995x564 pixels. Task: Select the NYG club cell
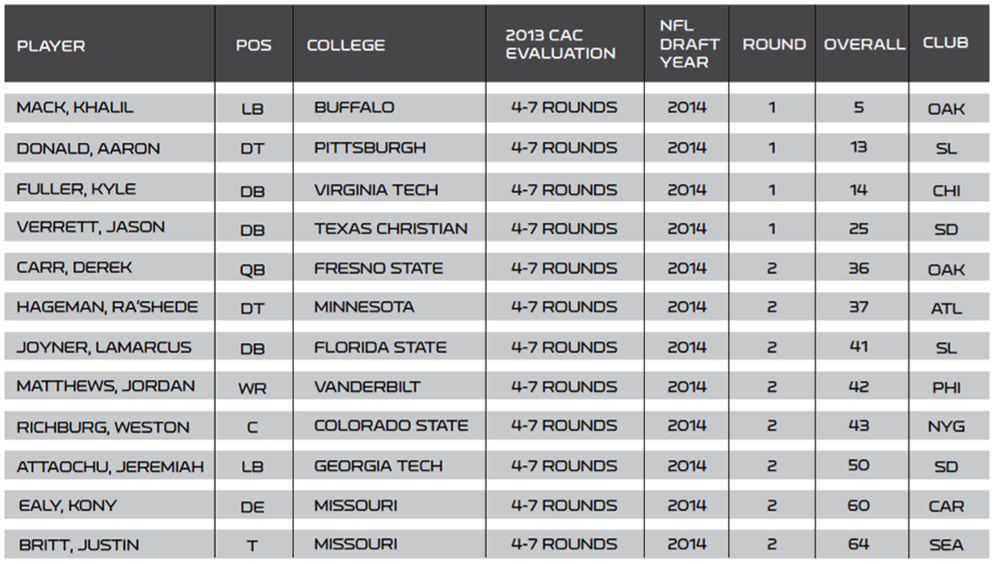pyautogui.click(x=946, y=426)
